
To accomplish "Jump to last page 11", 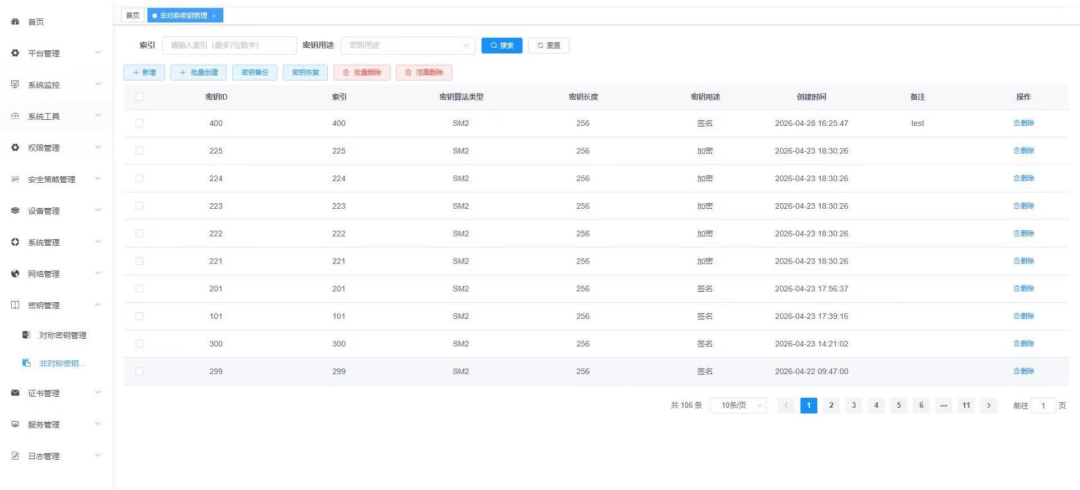I will click(x=966, y=406).
